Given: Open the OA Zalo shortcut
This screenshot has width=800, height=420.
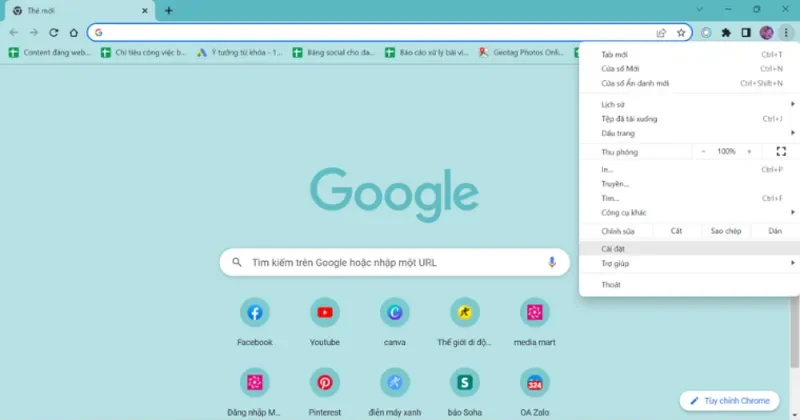Looking at the screenshot, I should tap(535, 392).
